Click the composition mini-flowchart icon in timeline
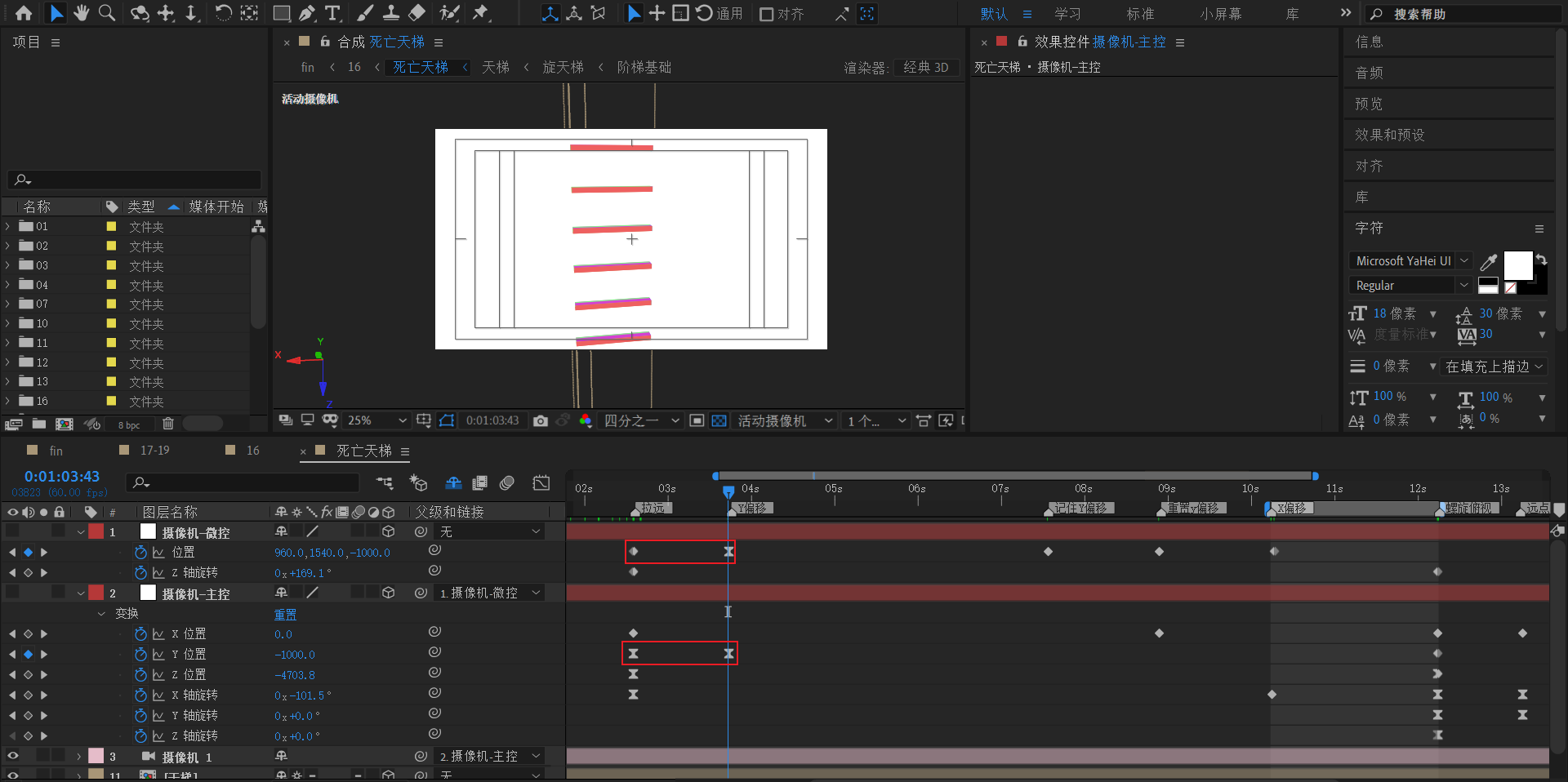 point(385,482)
